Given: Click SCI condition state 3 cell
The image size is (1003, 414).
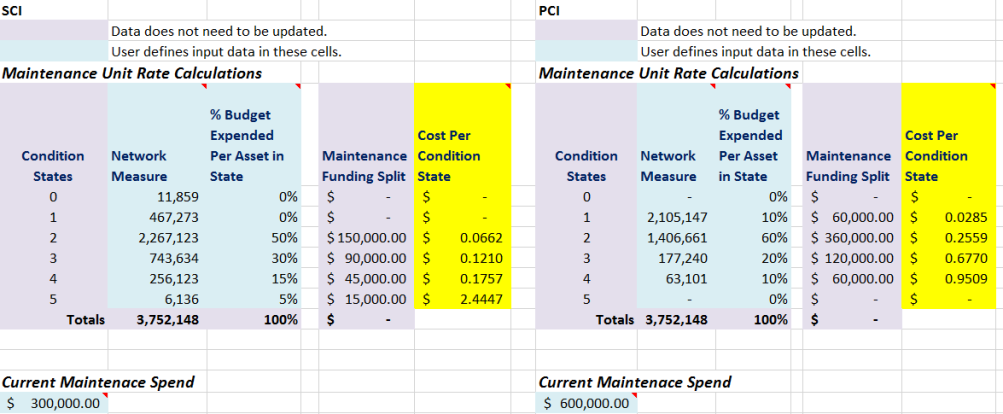Looking at the screenshot, I should pyautogui.click(x=54, y=258).
